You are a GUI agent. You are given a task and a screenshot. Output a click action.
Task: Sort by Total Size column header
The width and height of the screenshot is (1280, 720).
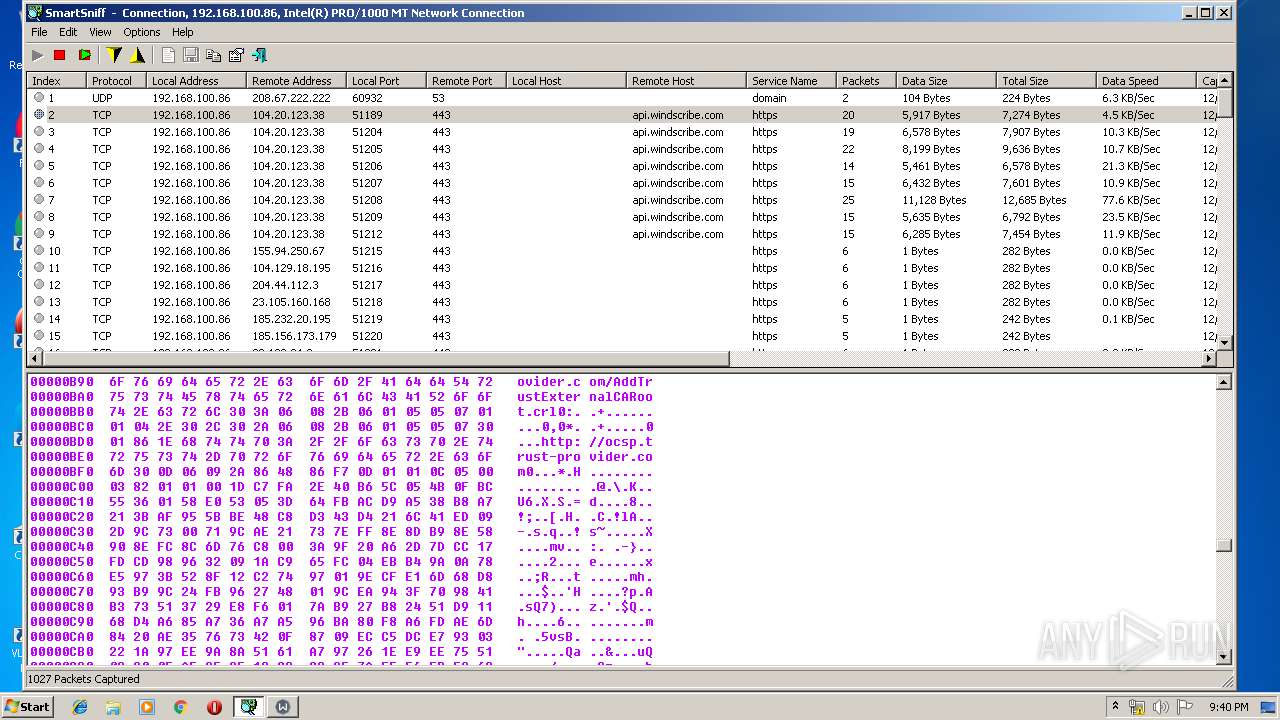(1046, 81)
